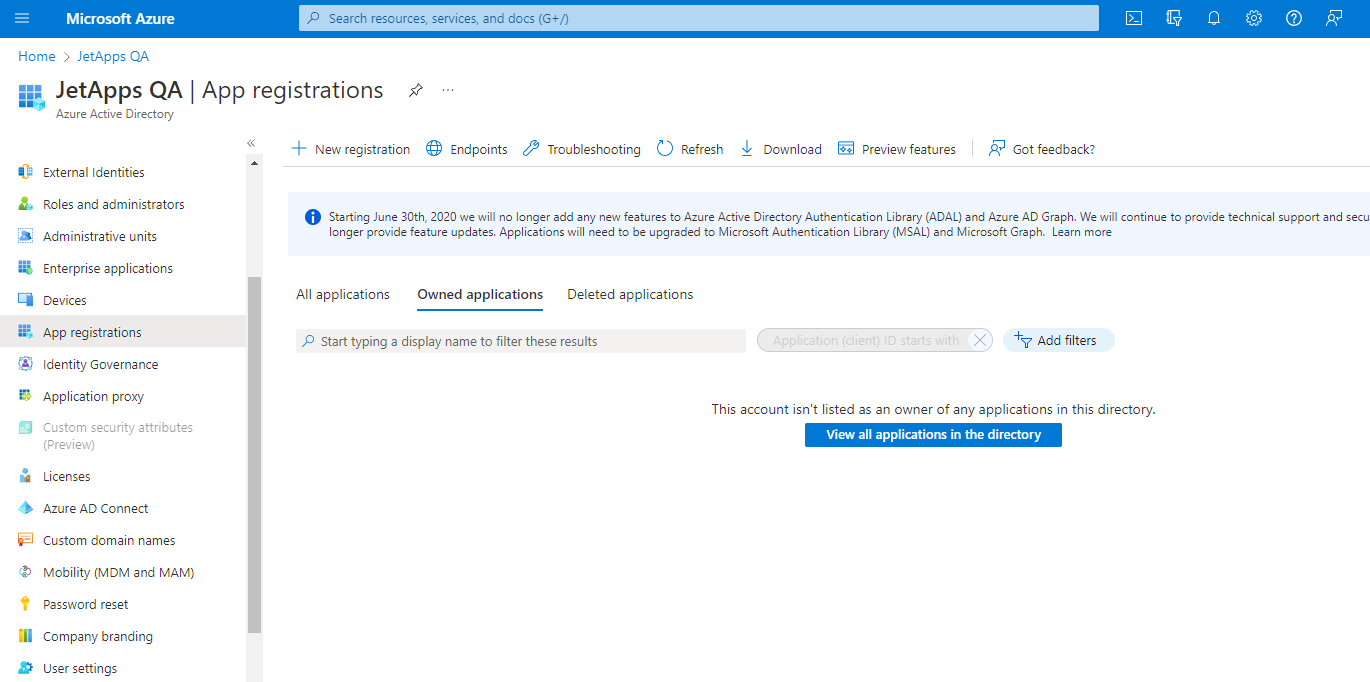
Task: Click the App registrations sidebar icon
Action: (26, 332)
